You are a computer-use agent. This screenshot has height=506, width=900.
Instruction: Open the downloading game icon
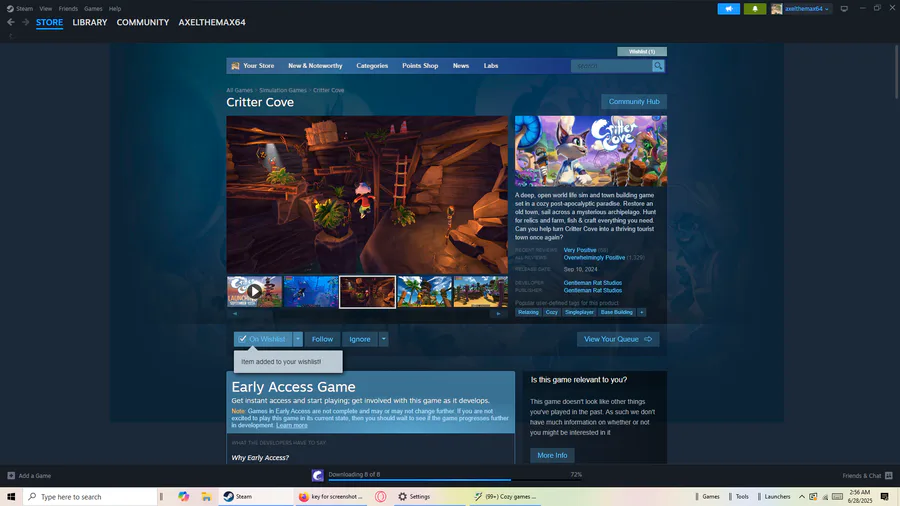[x=317, y=475]
